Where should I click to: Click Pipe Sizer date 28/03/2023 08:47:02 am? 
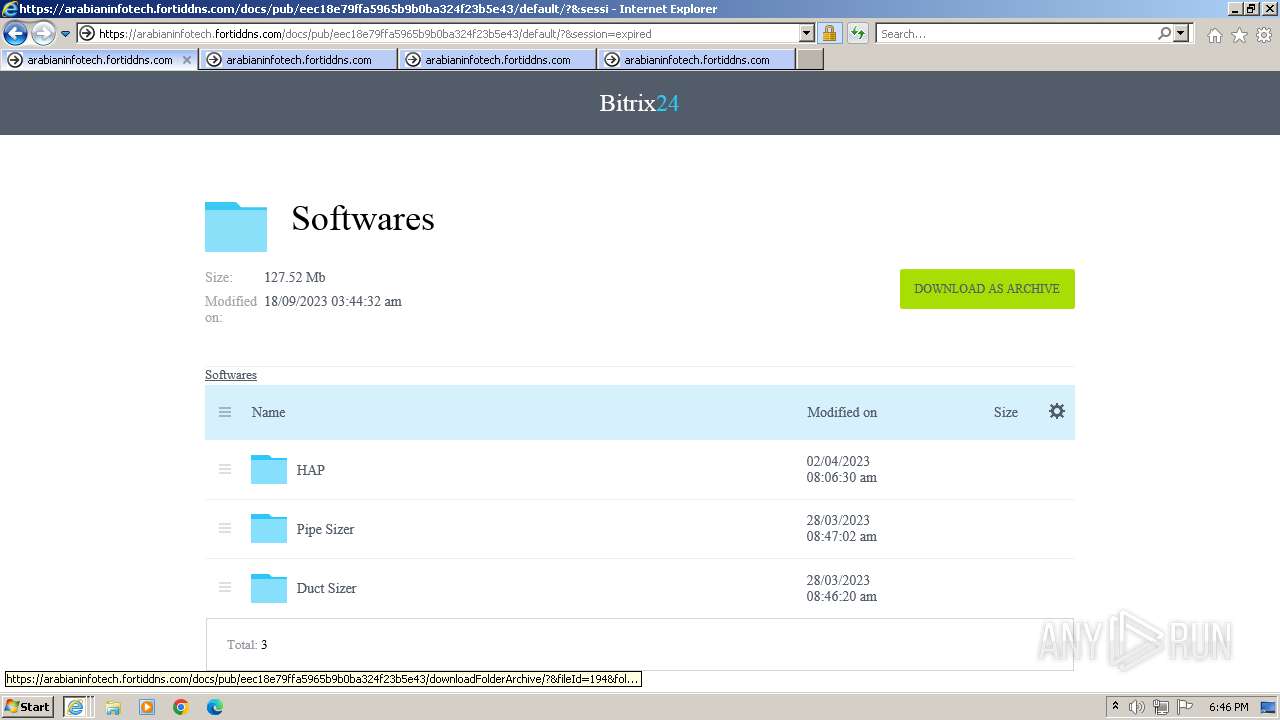tap(842, 528)
